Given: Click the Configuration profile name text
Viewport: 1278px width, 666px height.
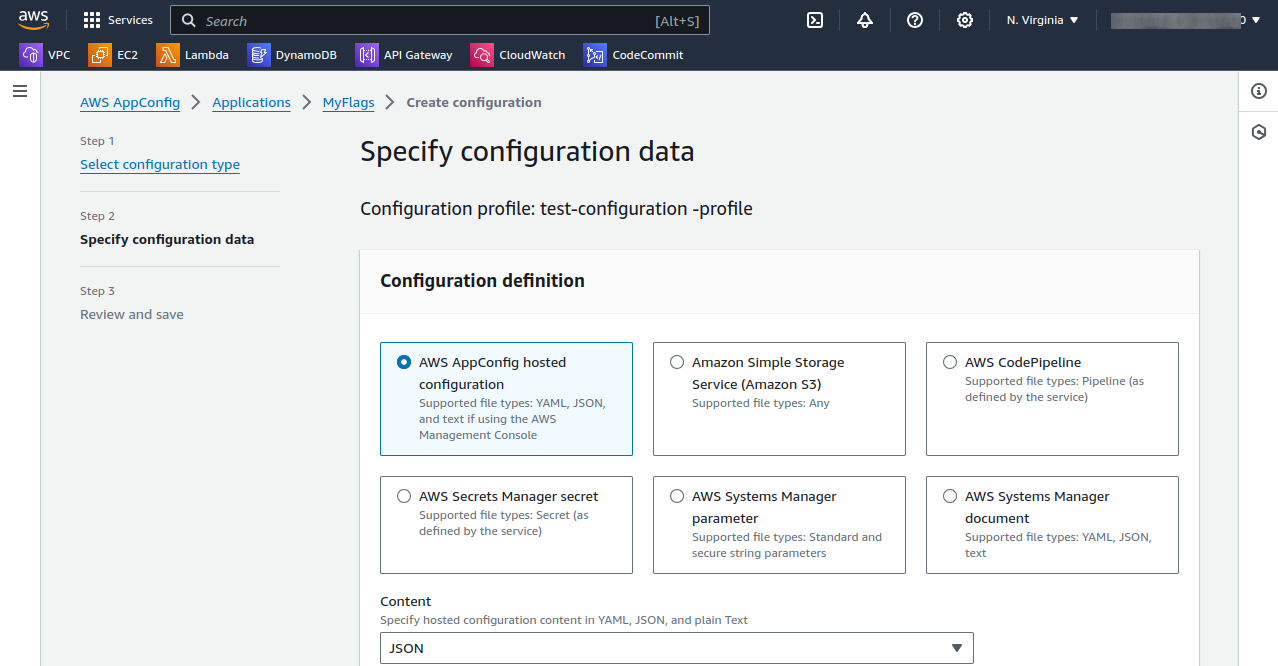Looking at the screenshot, I should click(x=556, y=209).
